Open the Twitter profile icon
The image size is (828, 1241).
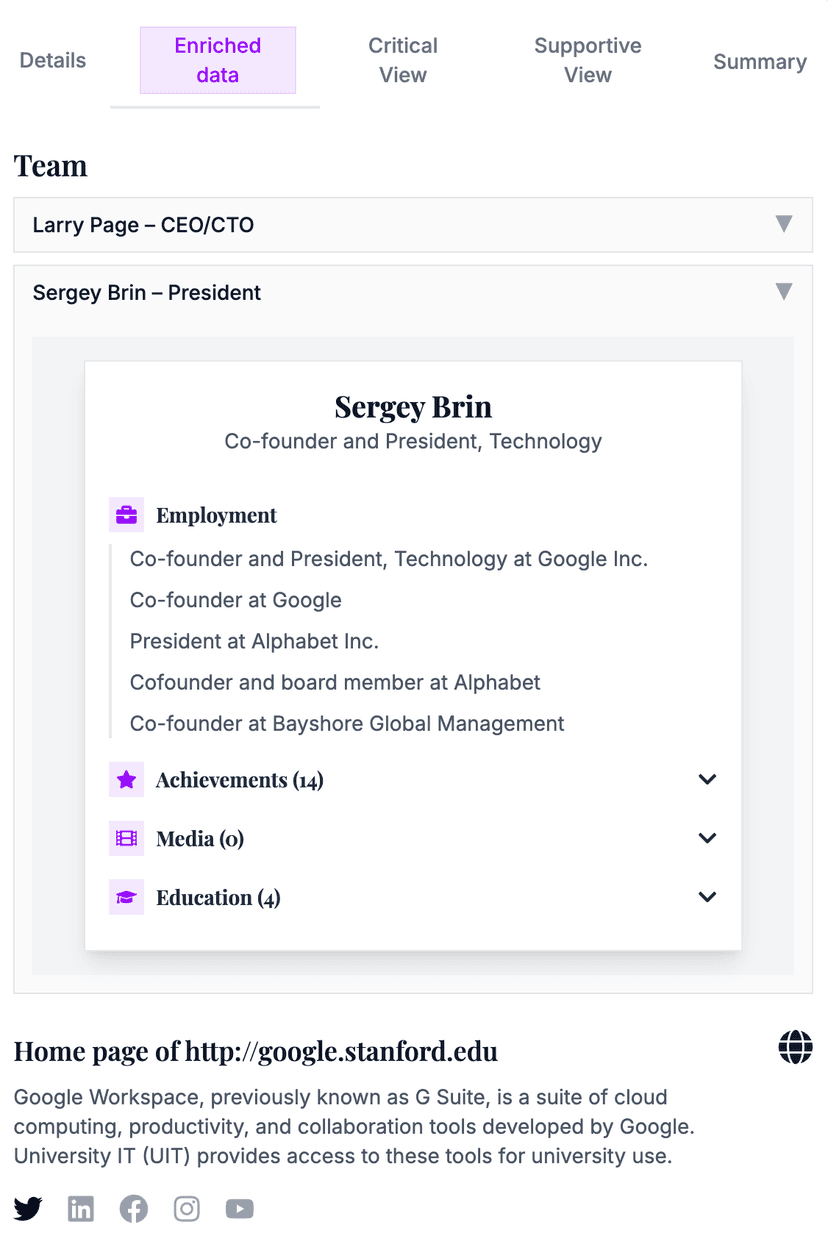tap(28, 1208)
